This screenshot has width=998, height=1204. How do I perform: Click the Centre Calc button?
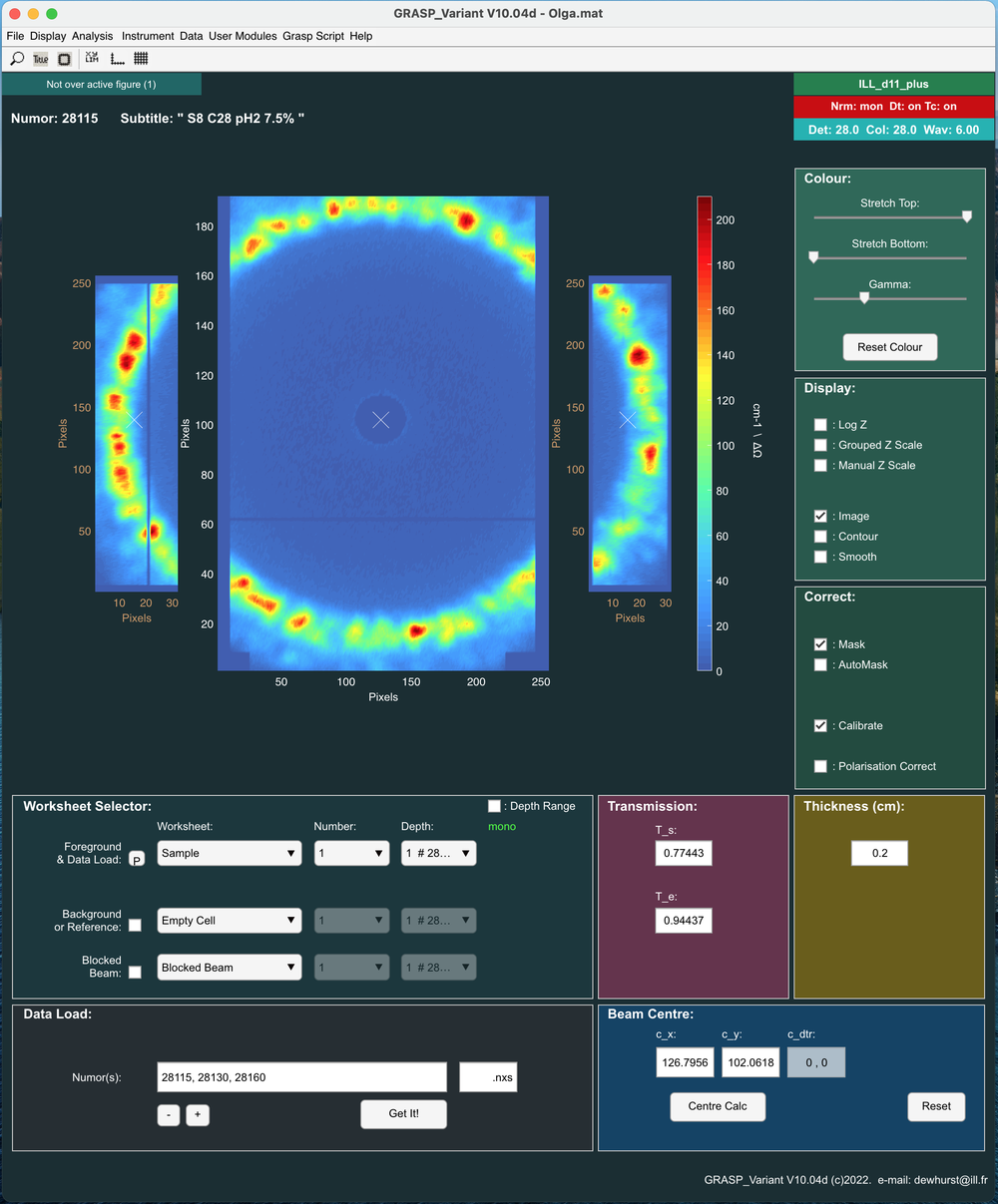pos(718,1106)
